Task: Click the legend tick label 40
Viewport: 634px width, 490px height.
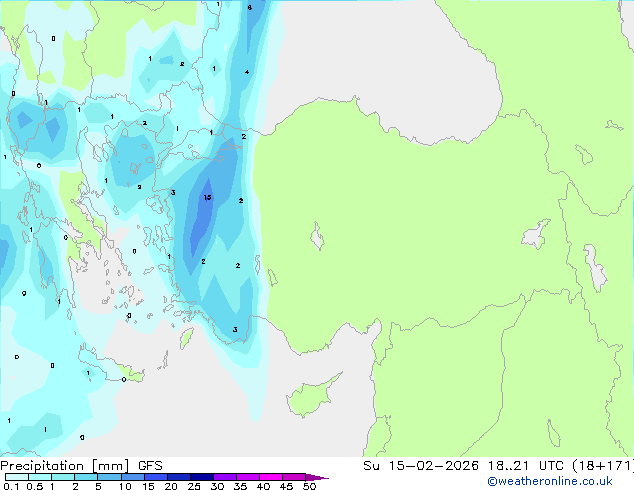Action: (x=263, y=486)
